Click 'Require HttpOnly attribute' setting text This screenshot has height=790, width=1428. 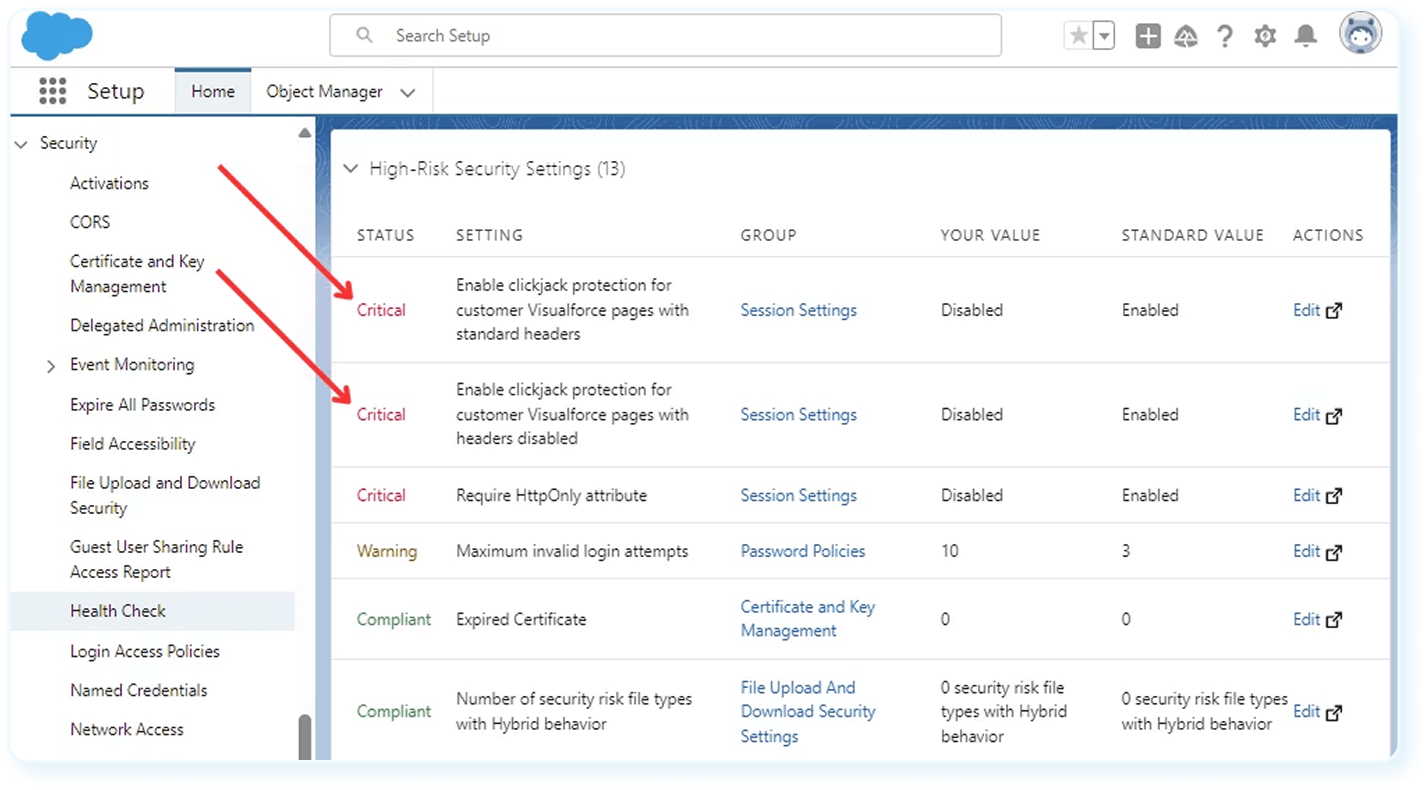[551, 495]
